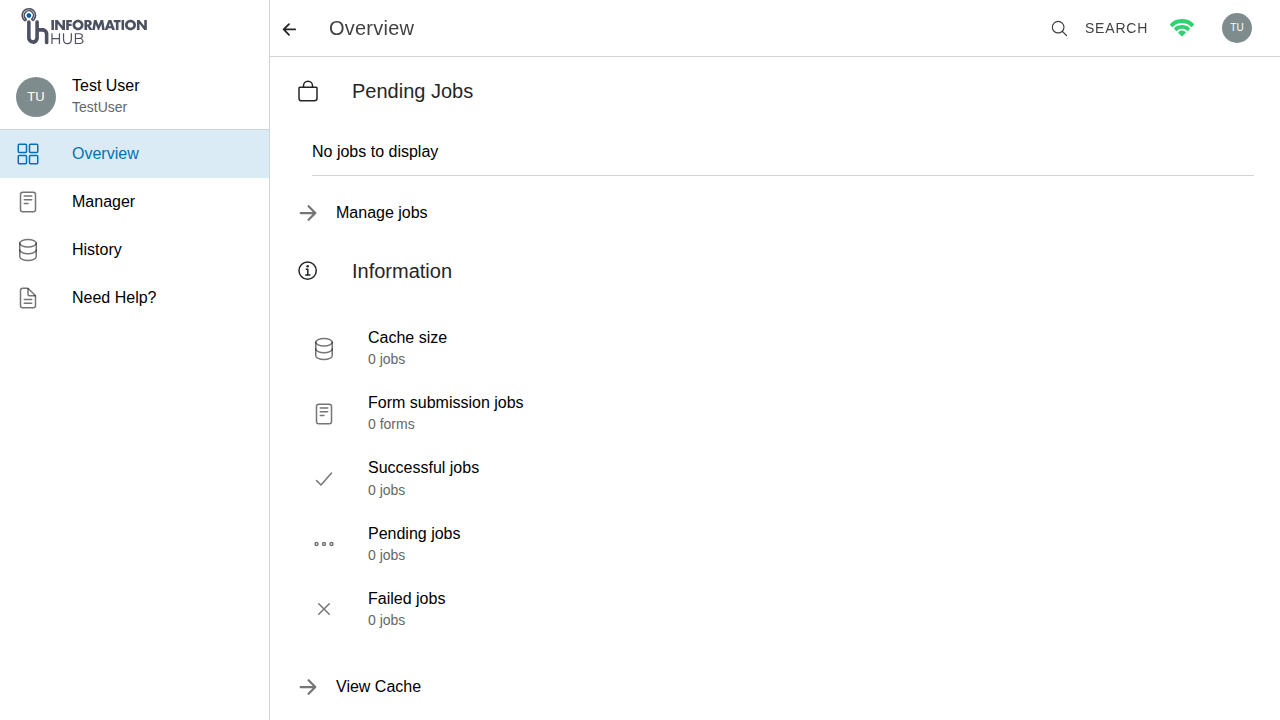Screen dimensions: 1280x720
Task: Click the History database icon in sidebar
Action: pos(28,250)
